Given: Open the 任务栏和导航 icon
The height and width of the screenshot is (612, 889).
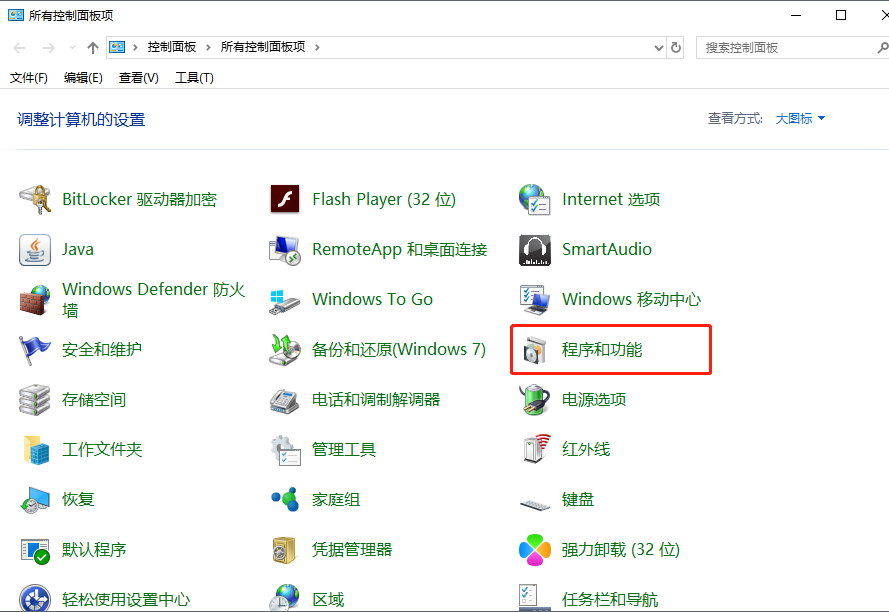Looking at the screenshot, I should pos(535,598).
